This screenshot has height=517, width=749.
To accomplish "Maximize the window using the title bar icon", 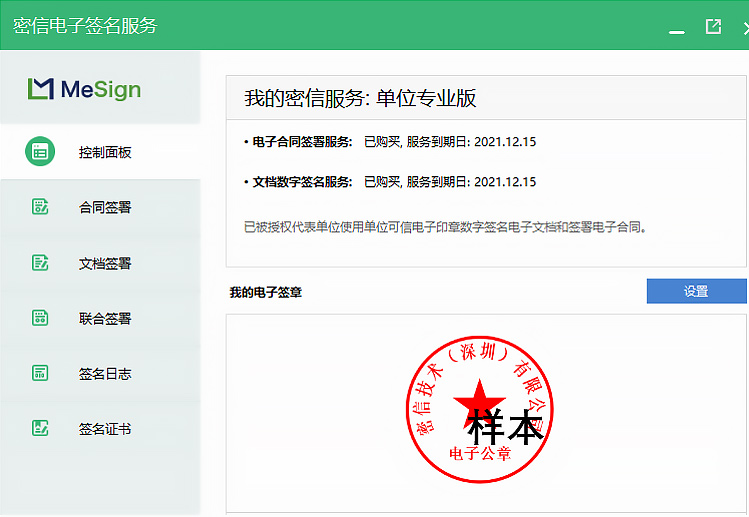I will 713,27.
